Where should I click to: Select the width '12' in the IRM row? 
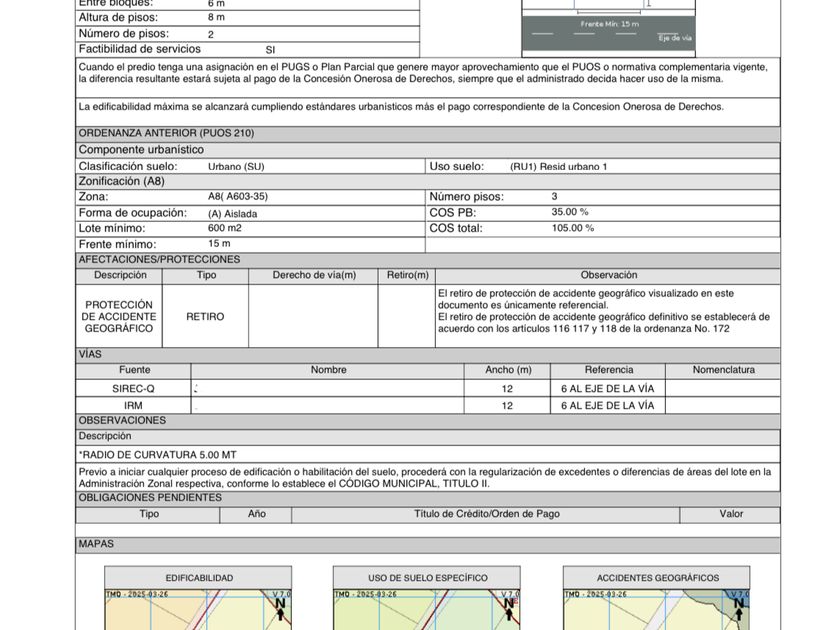[507, 406]
